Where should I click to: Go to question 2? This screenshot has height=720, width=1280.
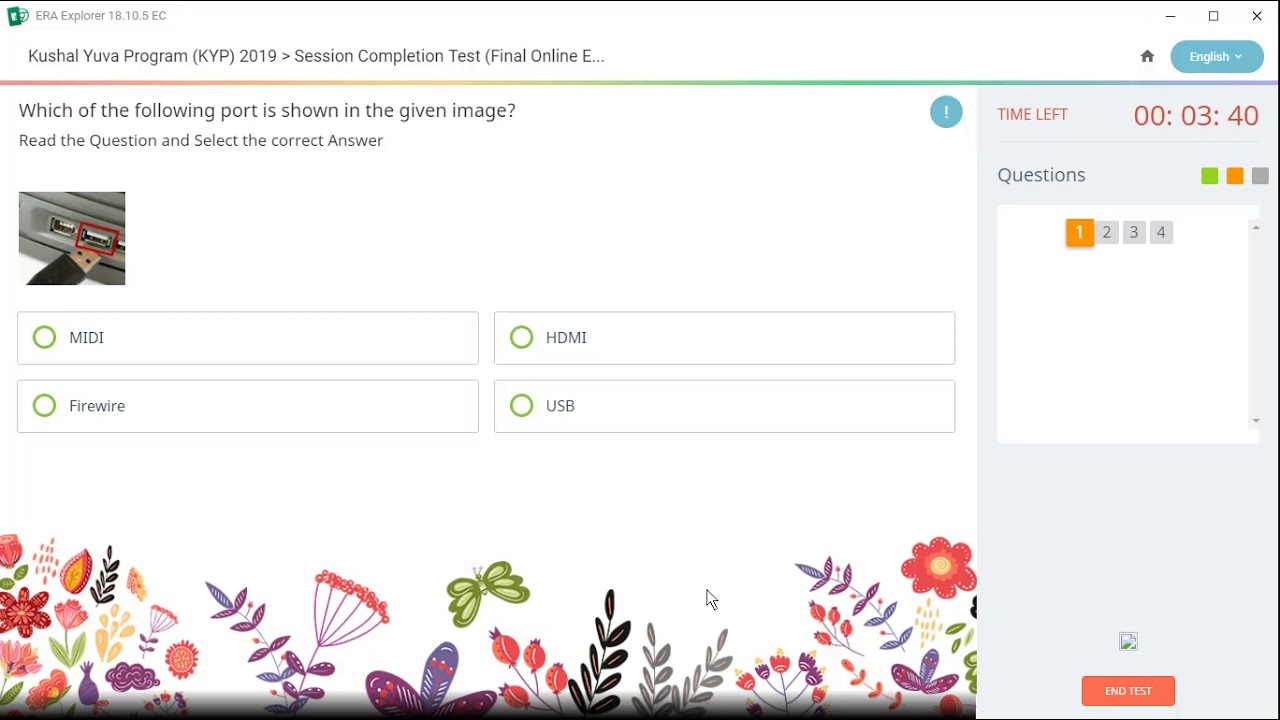(x=1107, y=232)
